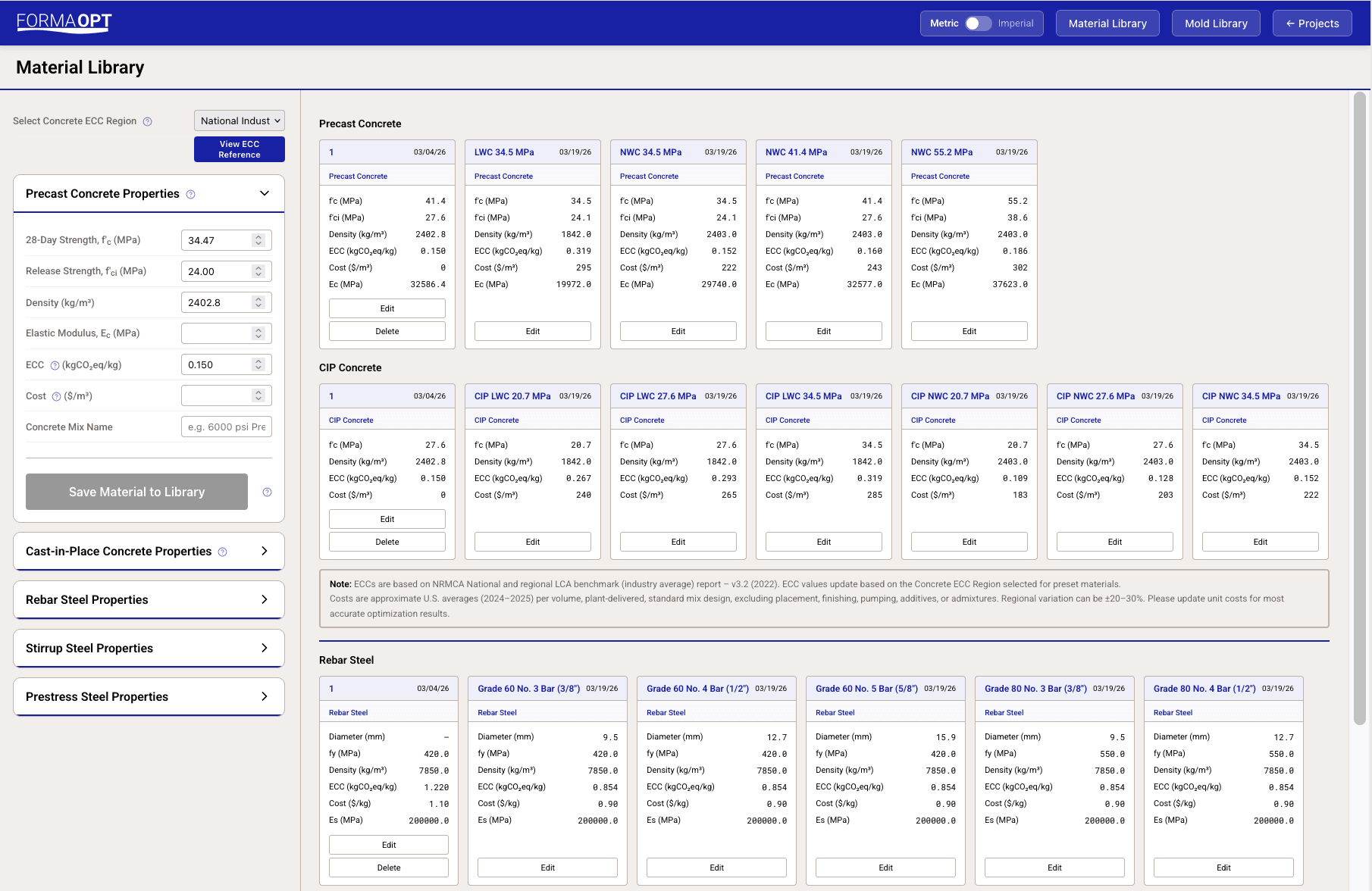Click the help icon on Precast Concrete Properties header

click(190, 194)
